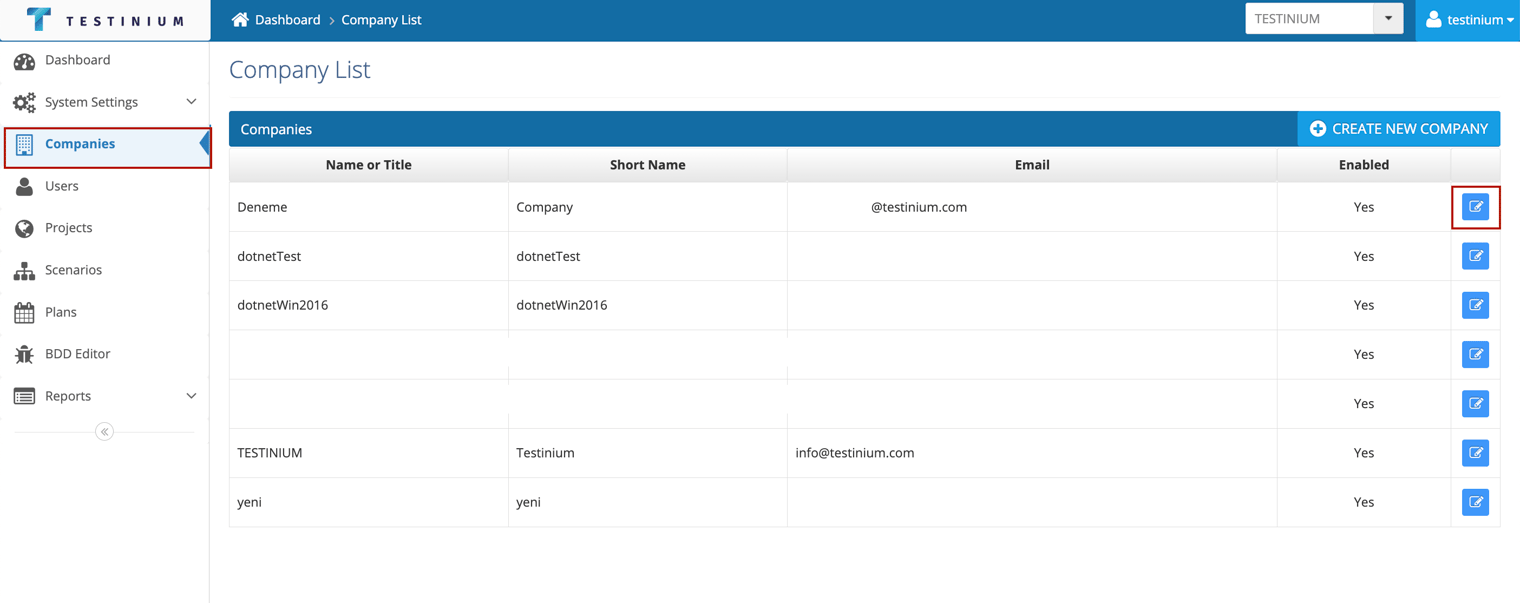Click the Reports list icon

pyautogui.click(x=24, y=396)
